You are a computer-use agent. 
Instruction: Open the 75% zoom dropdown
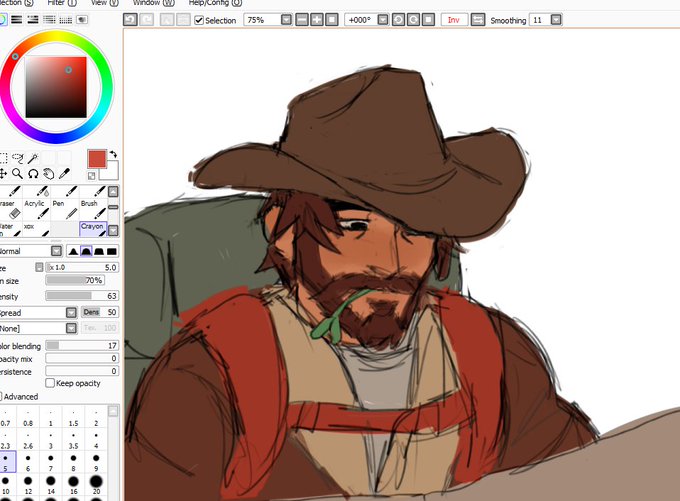(286, 20)
